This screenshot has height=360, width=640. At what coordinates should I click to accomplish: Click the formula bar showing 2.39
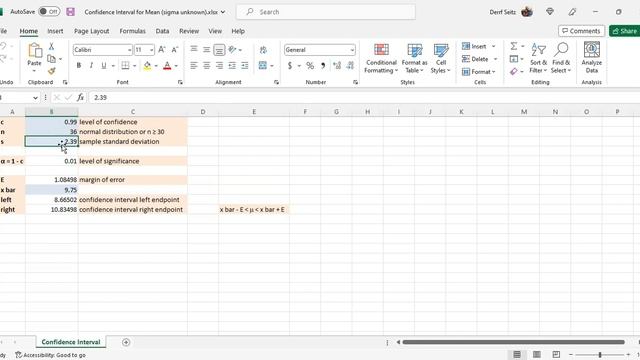[x=363, y=98]
